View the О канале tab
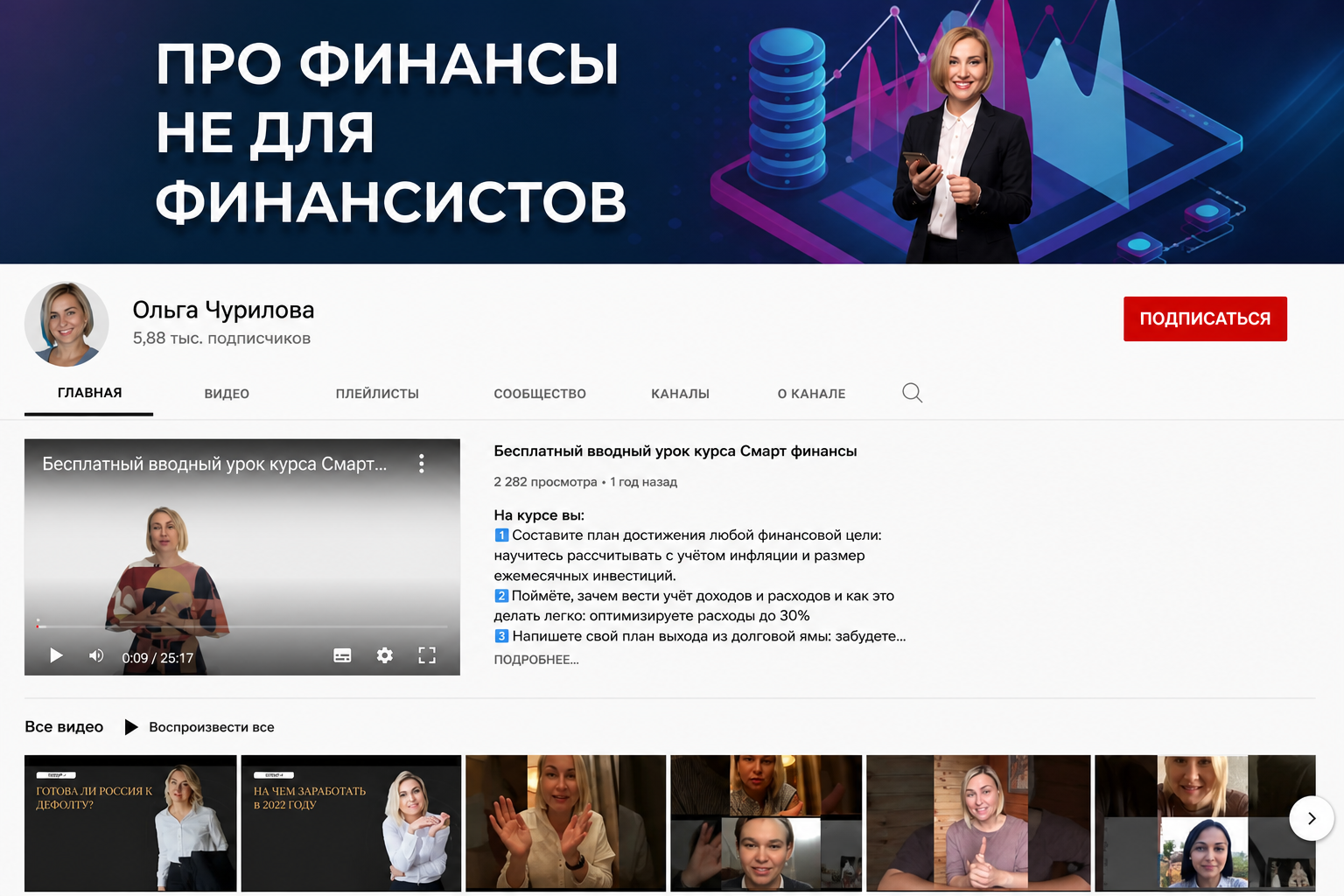The image size is (1344, 896). click(x=811, y=394)
